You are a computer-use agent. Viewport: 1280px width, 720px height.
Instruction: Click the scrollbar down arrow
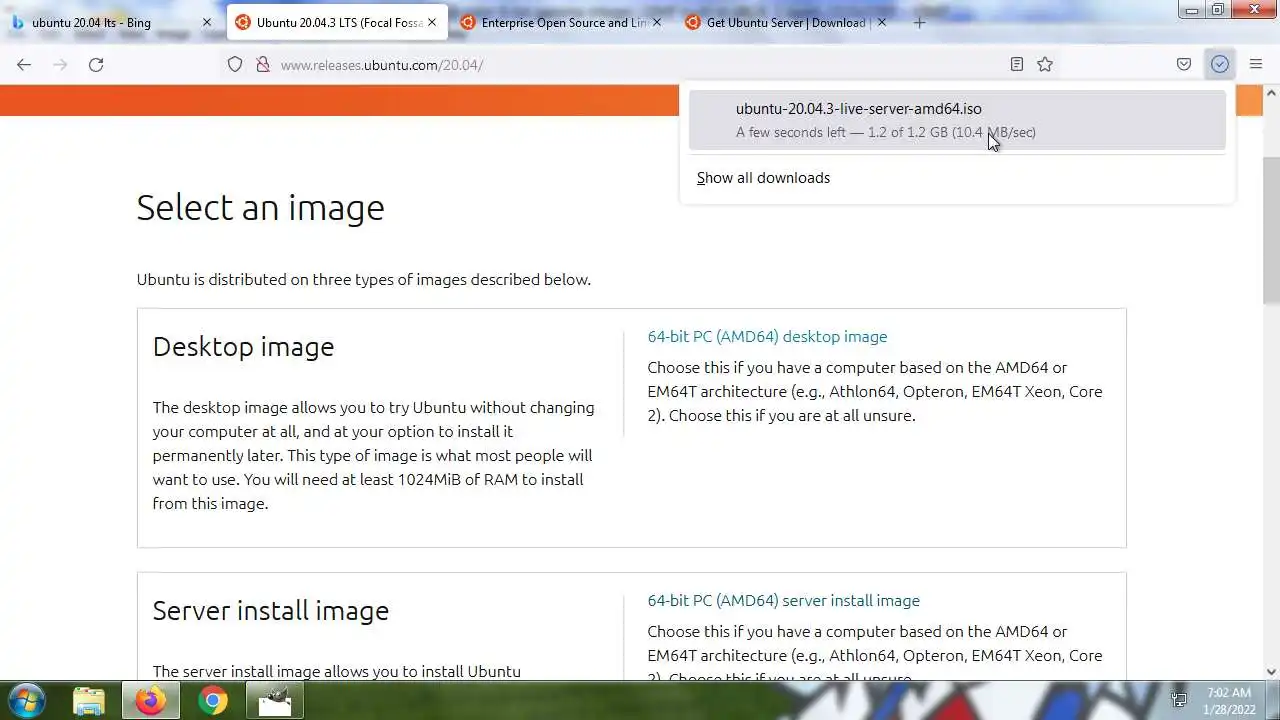[1272, 673]
